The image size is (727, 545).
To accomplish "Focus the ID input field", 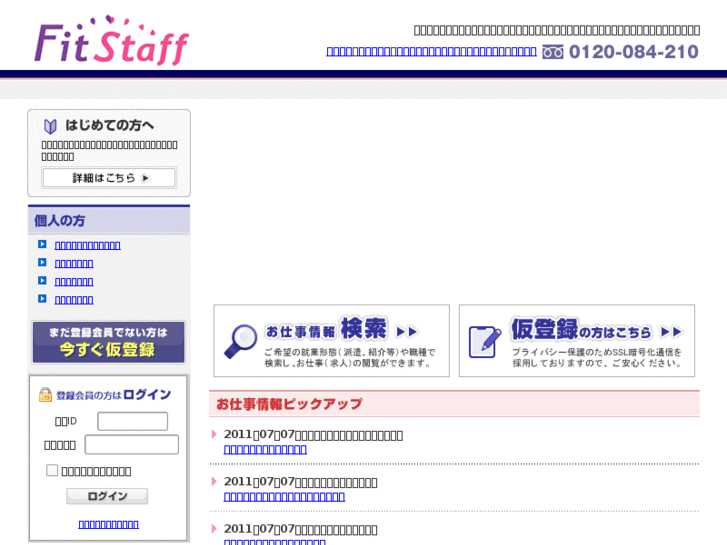I will pos(133,421).
